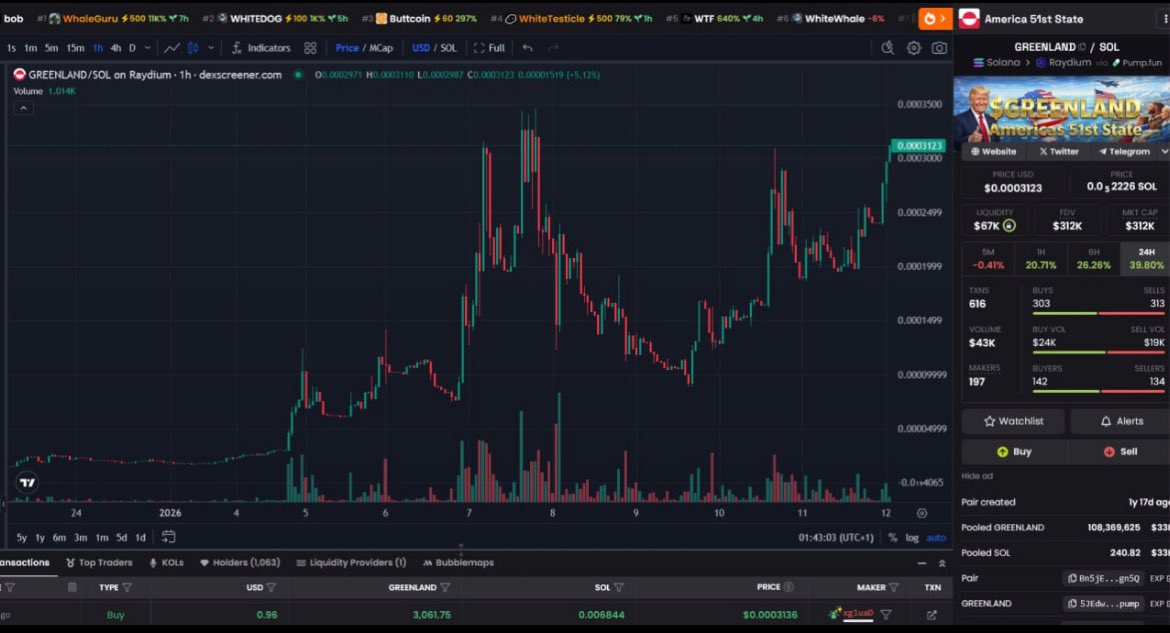Viewport: 1170px width, 633px height.
Task: Filter by maker xg1uaD funnel icon
Action: (886, 615)
